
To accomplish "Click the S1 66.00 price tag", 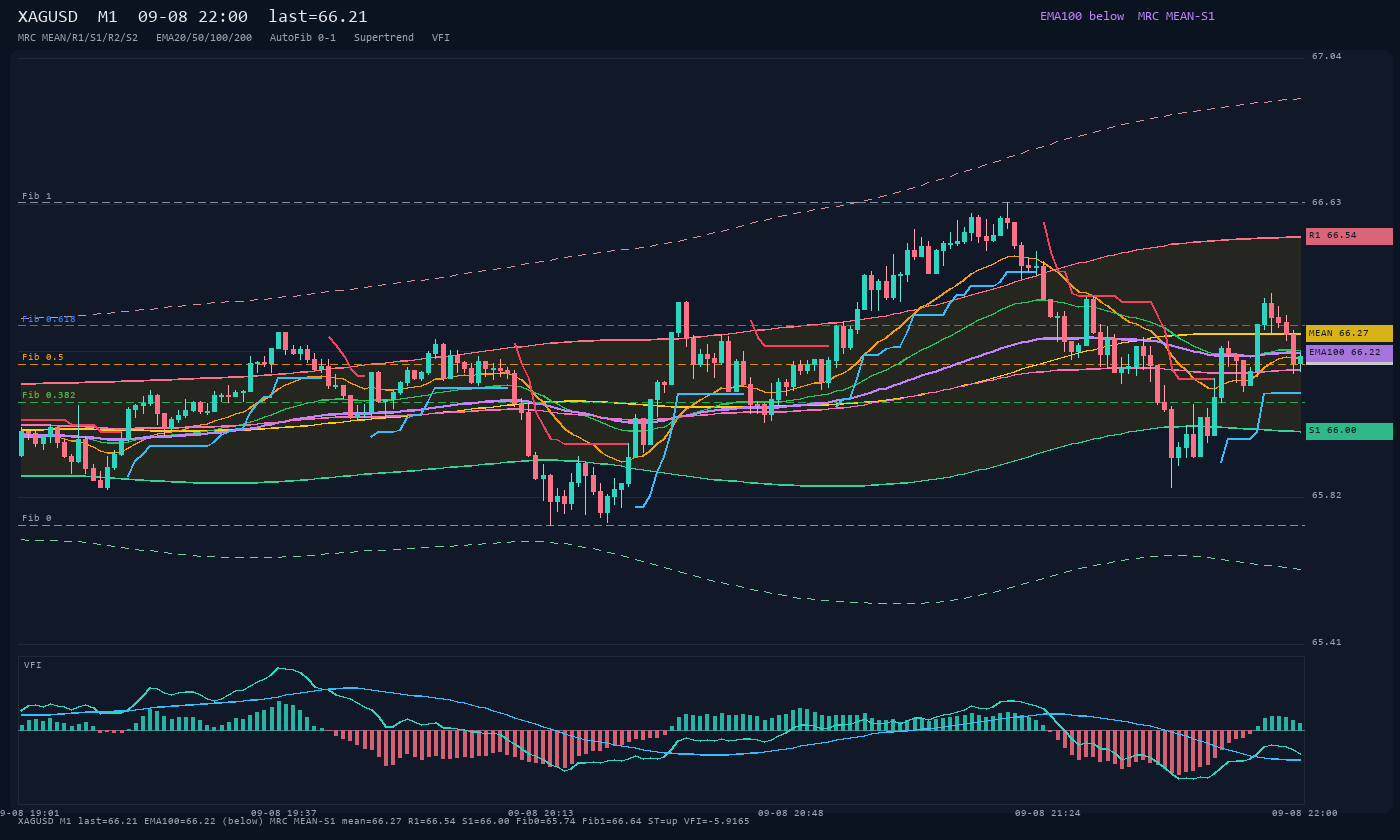I will [1349, 431].
